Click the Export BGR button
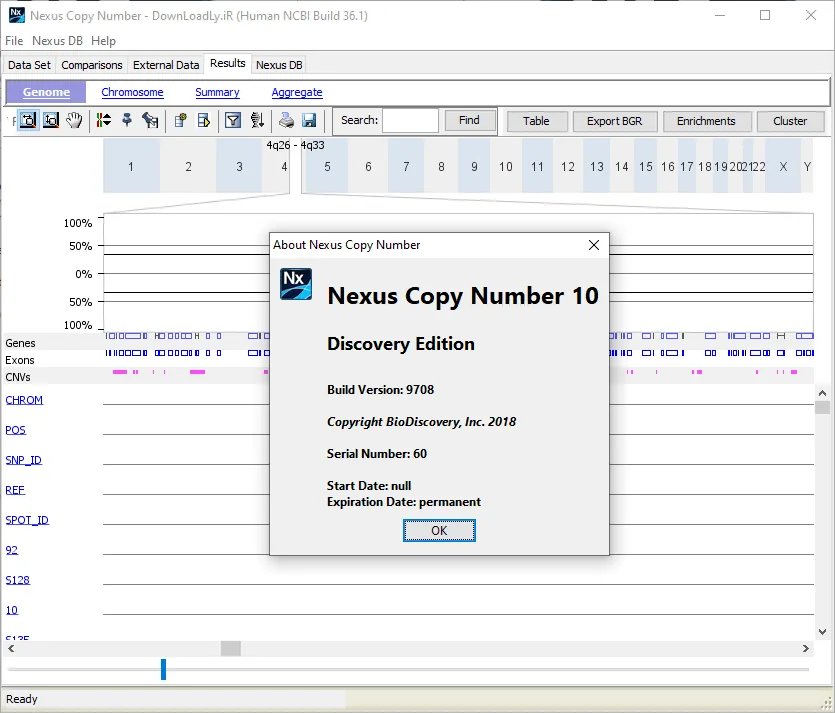This screenshot has width=835, height=713. 615,121
